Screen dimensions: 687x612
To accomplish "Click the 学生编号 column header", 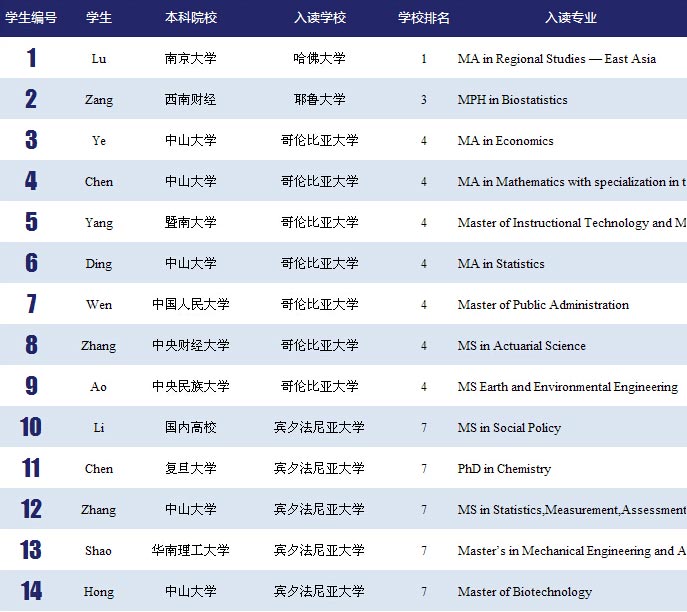I will click(x=31, y=18).
